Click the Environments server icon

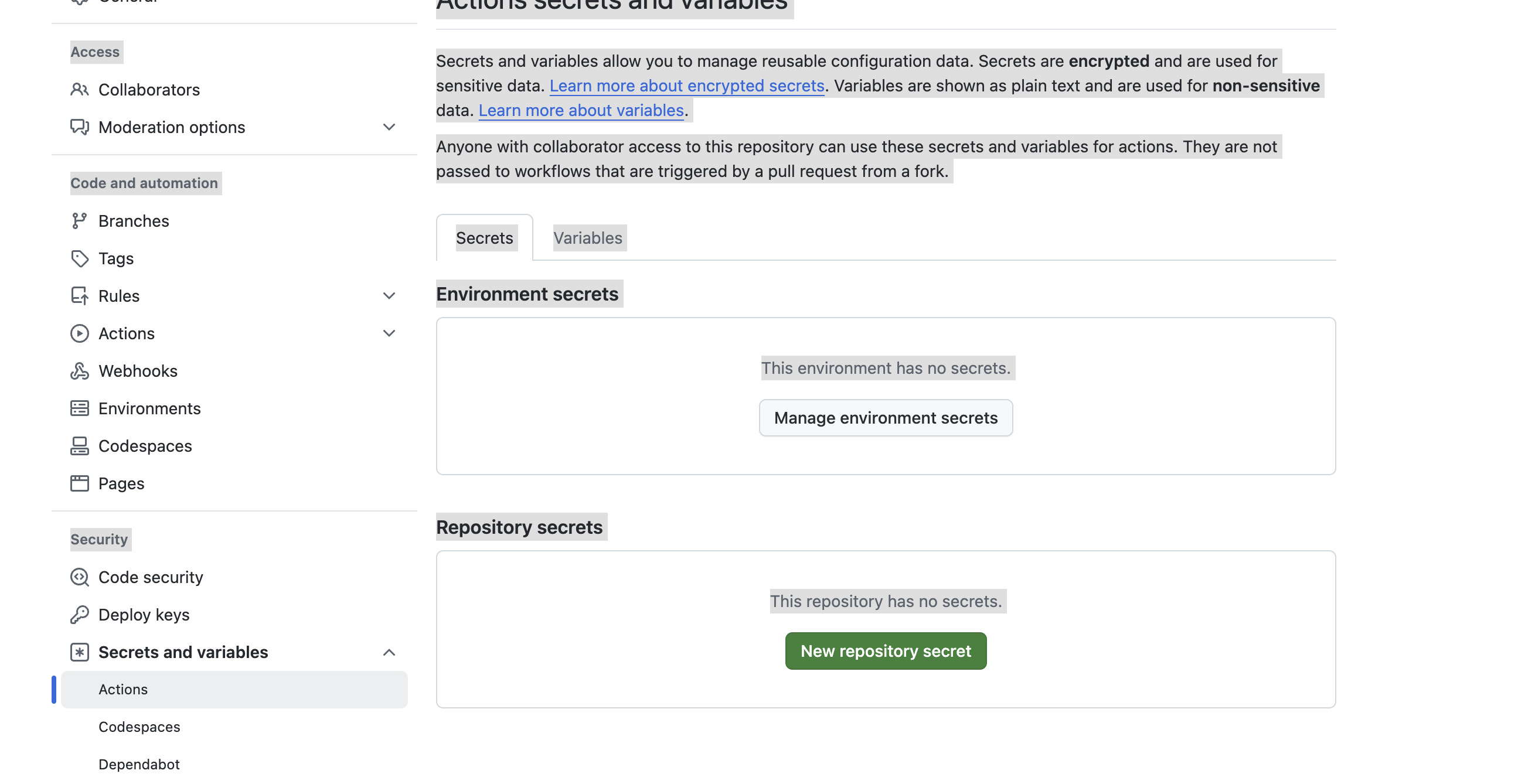click(80, 408)
